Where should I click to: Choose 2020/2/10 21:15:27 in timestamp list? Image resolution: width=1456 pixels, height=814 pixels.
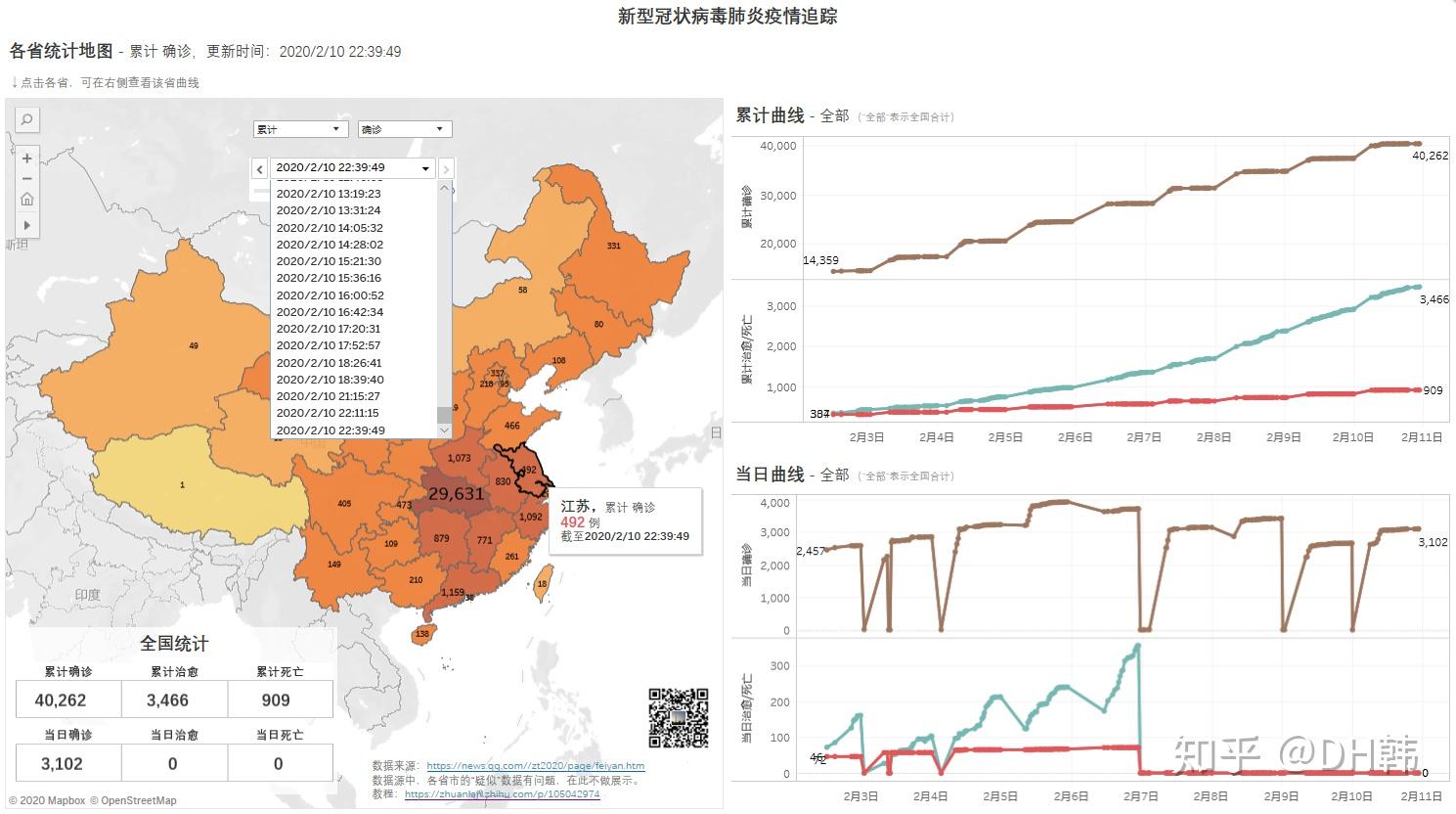pos(328,396)
